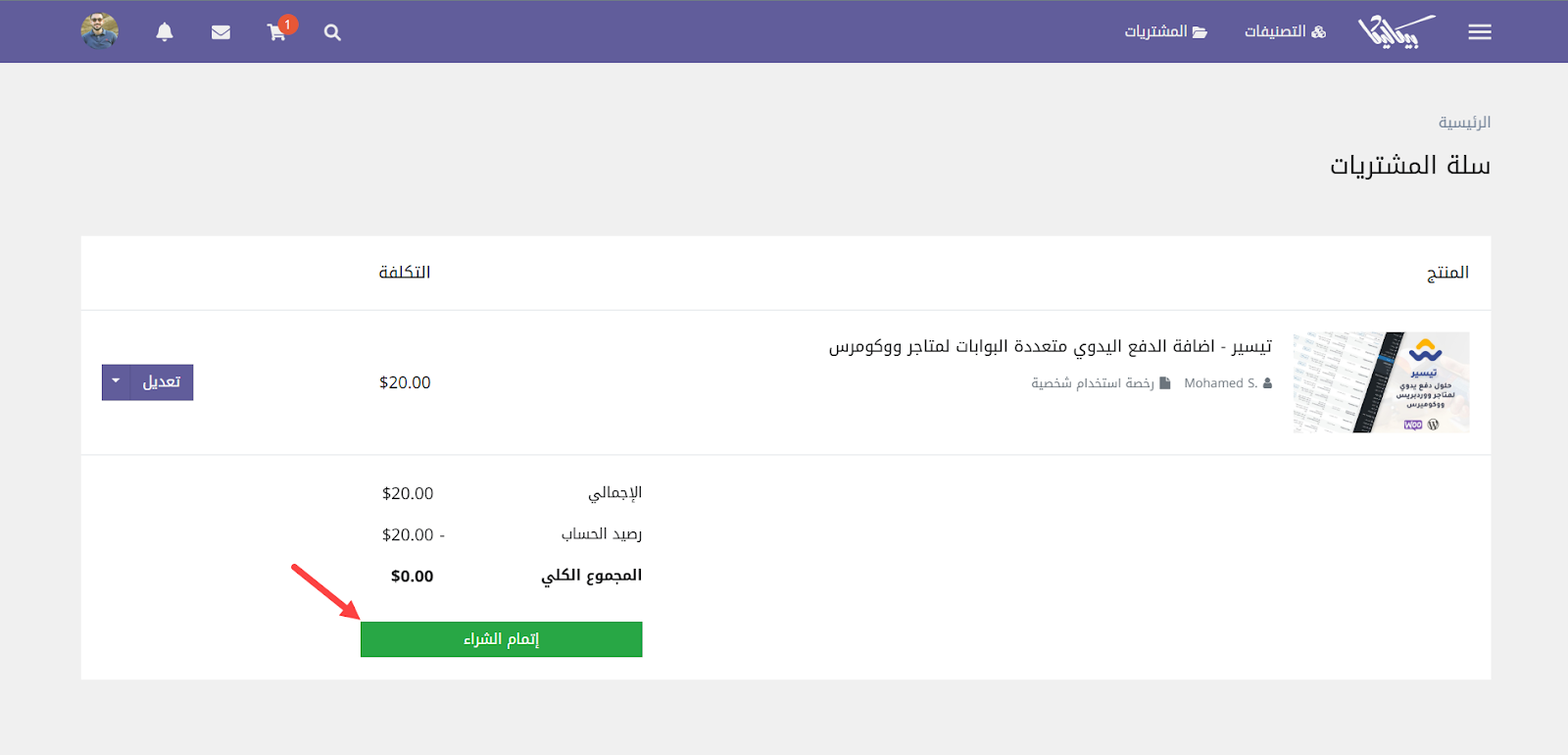Click the رخصة استخدام شخصية license label
Image resolution: width=1568 pixels, height=755 pixels.
pyautogui.click(x=1092, y=383)
